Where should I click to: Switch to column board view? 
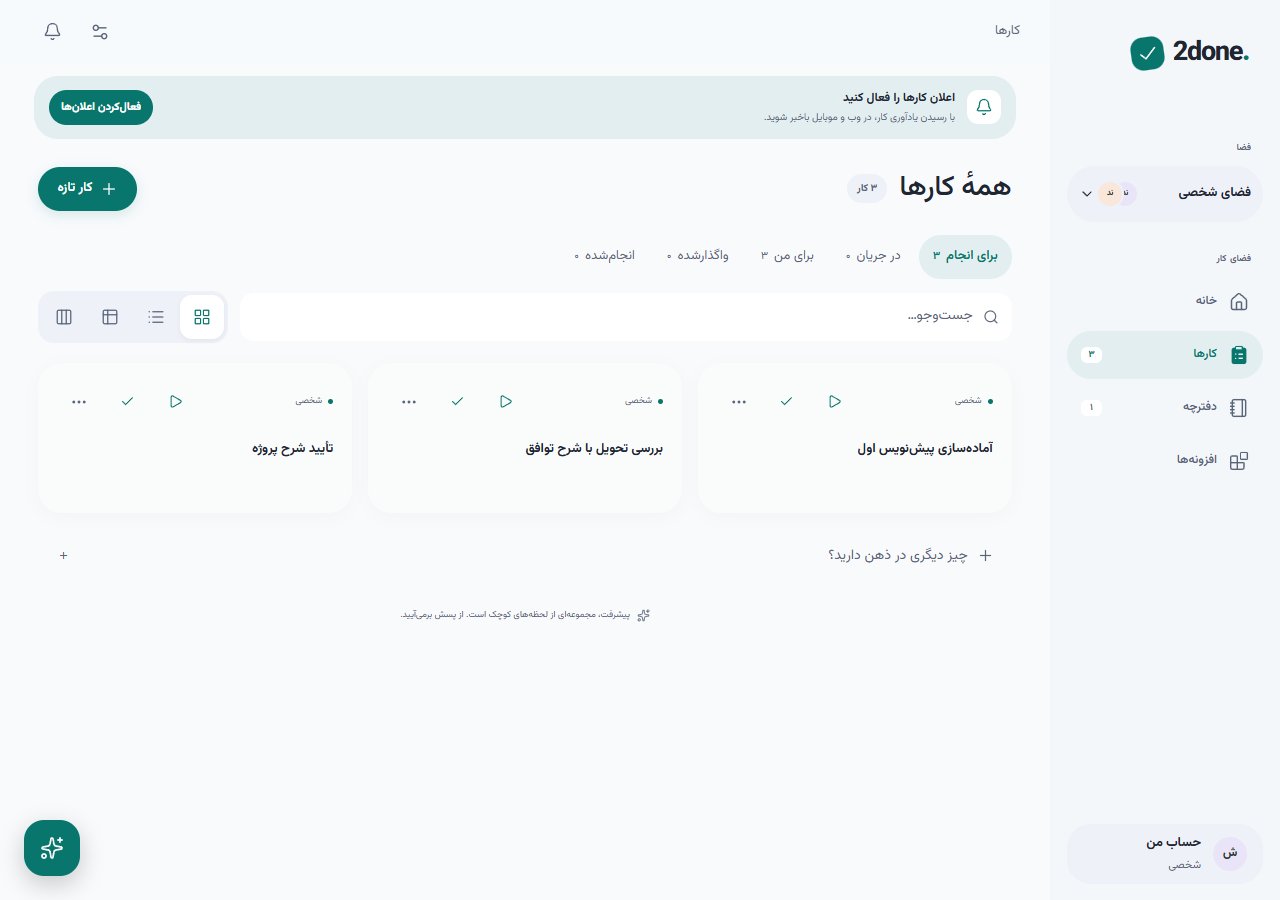coord(64,317)
